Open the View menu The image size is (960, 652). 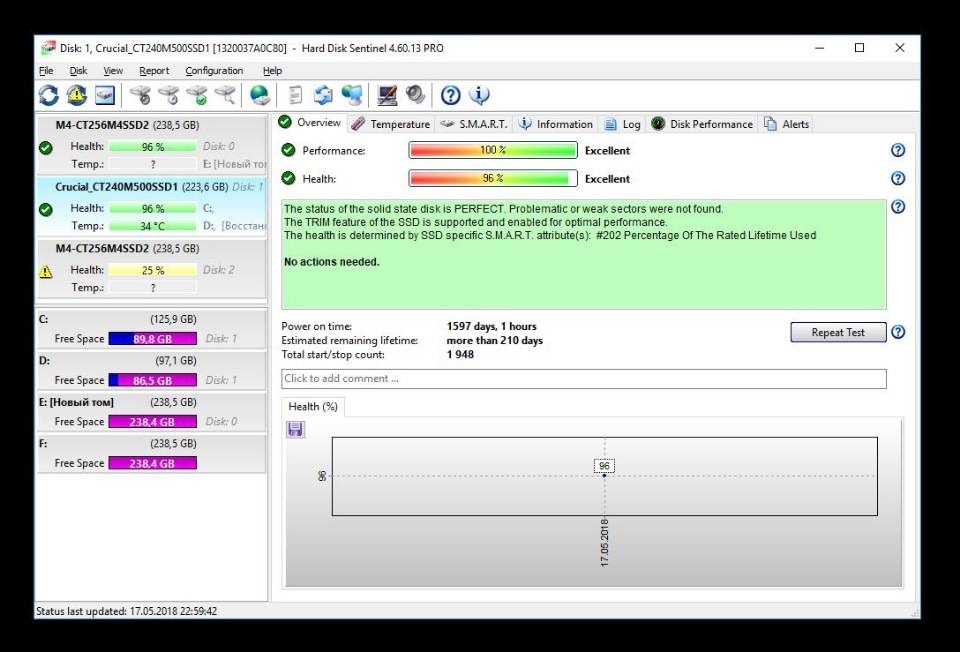113,70
